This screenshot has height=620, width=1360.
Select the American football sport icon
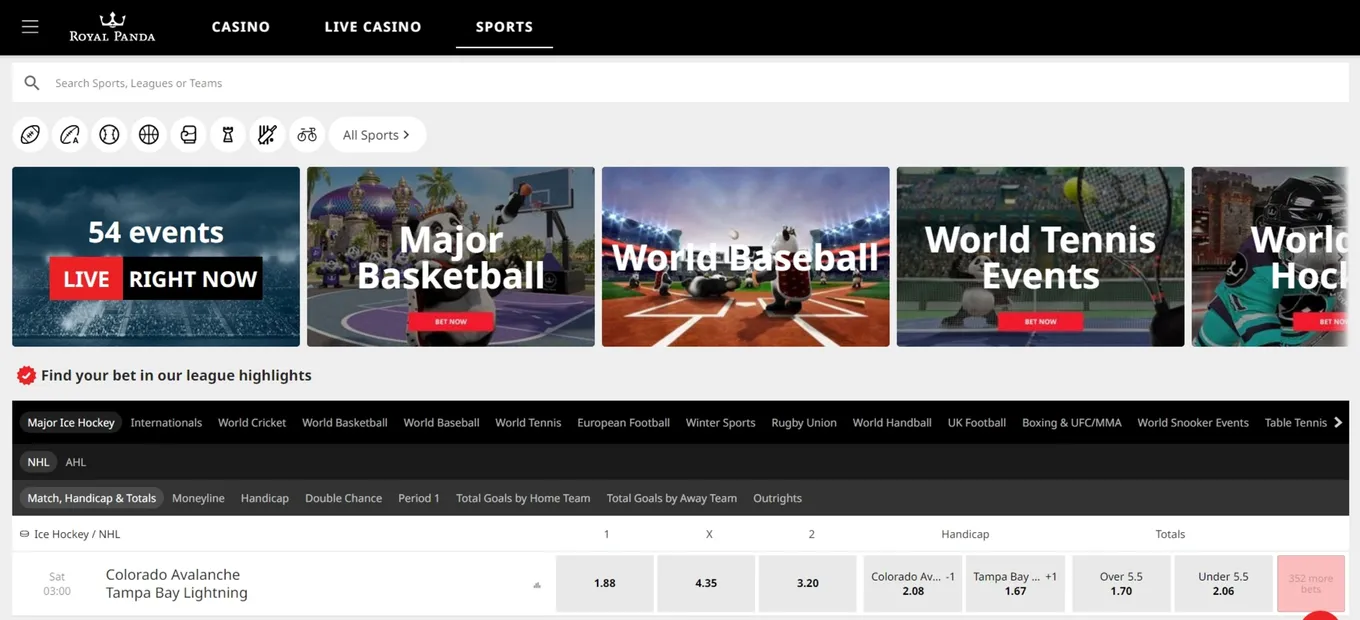pos(30,134)
